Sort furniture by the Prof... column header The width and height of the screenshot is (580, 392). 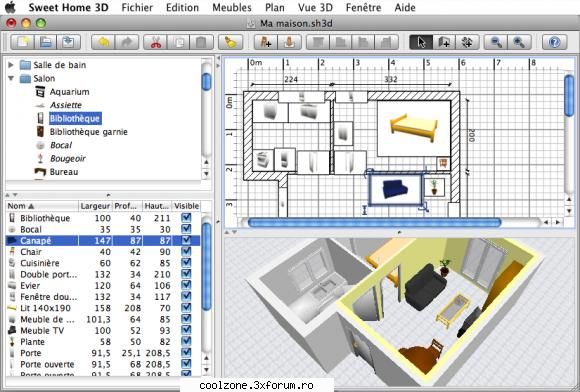(x=128, y=206)
